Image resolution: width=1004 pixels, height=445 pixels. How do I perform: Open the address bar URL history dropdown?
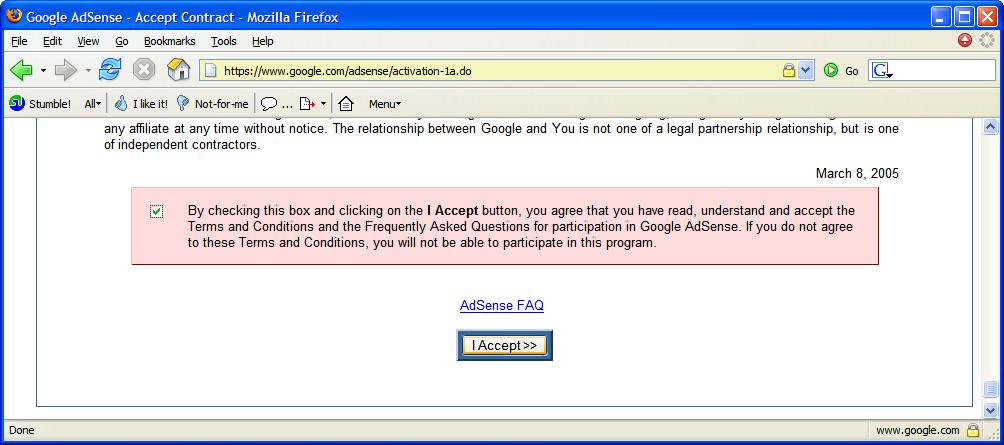pyautogui.click(x=806, y=70)
